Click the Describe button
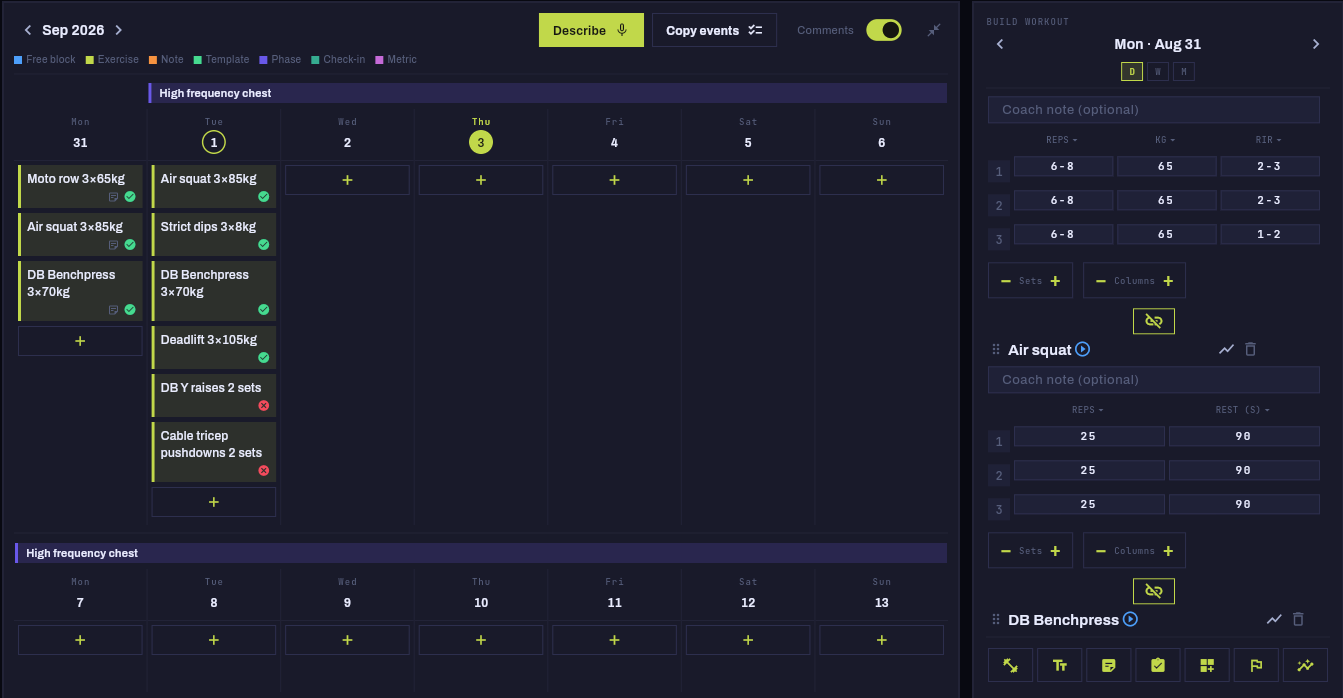This screenshot has width=1343, height=698. point(591,30)
